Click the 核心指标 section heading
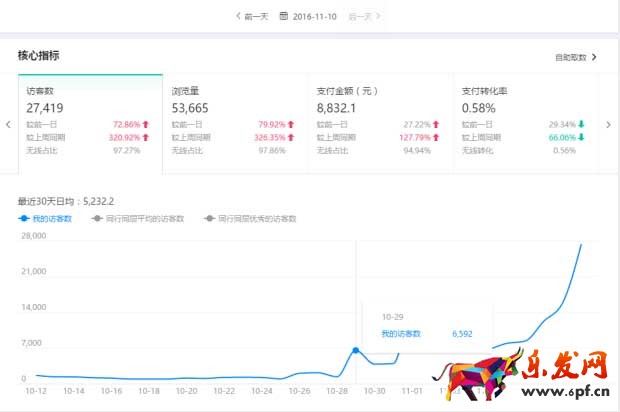The image size is (620, 412). pyautogui.click(x=37, y=56)
